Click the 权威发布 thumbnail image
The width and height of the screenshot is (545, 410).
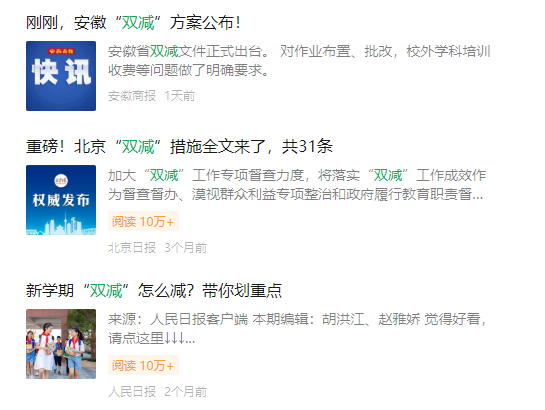[61, 200]
